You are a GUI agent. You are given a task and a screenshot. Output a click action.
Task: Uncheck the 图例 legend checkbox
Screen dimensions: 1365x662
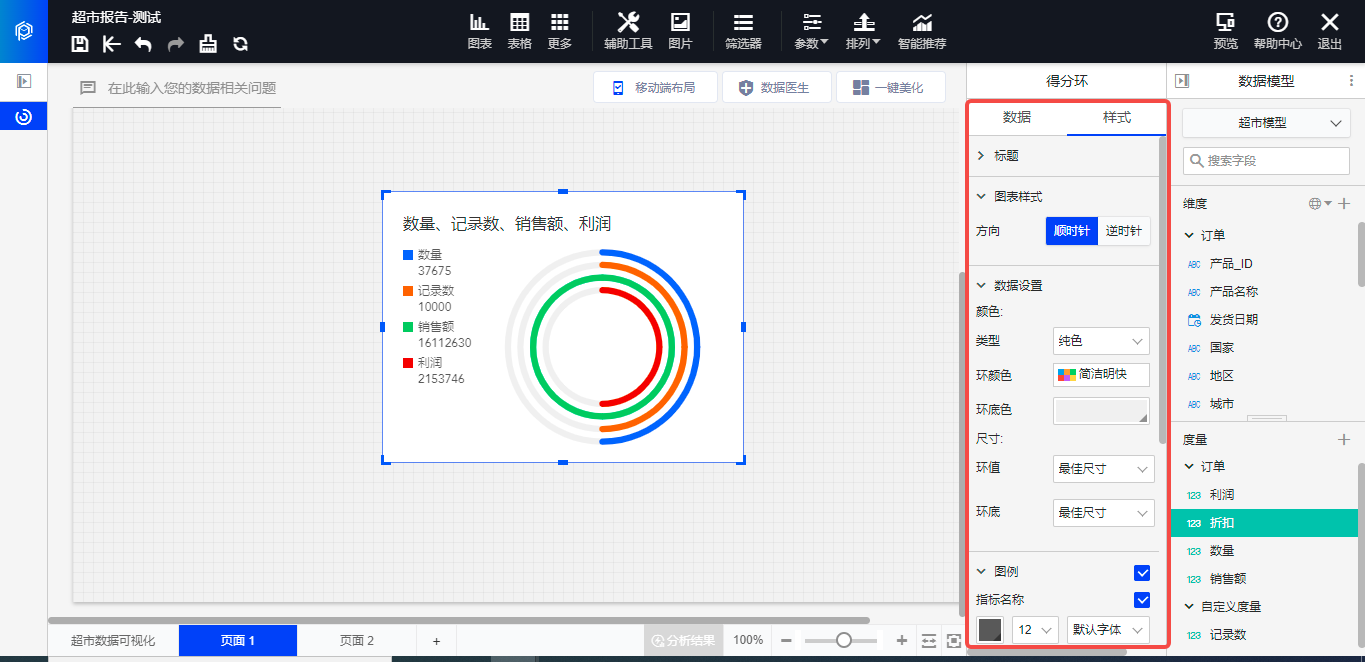tap(1142, 573)
